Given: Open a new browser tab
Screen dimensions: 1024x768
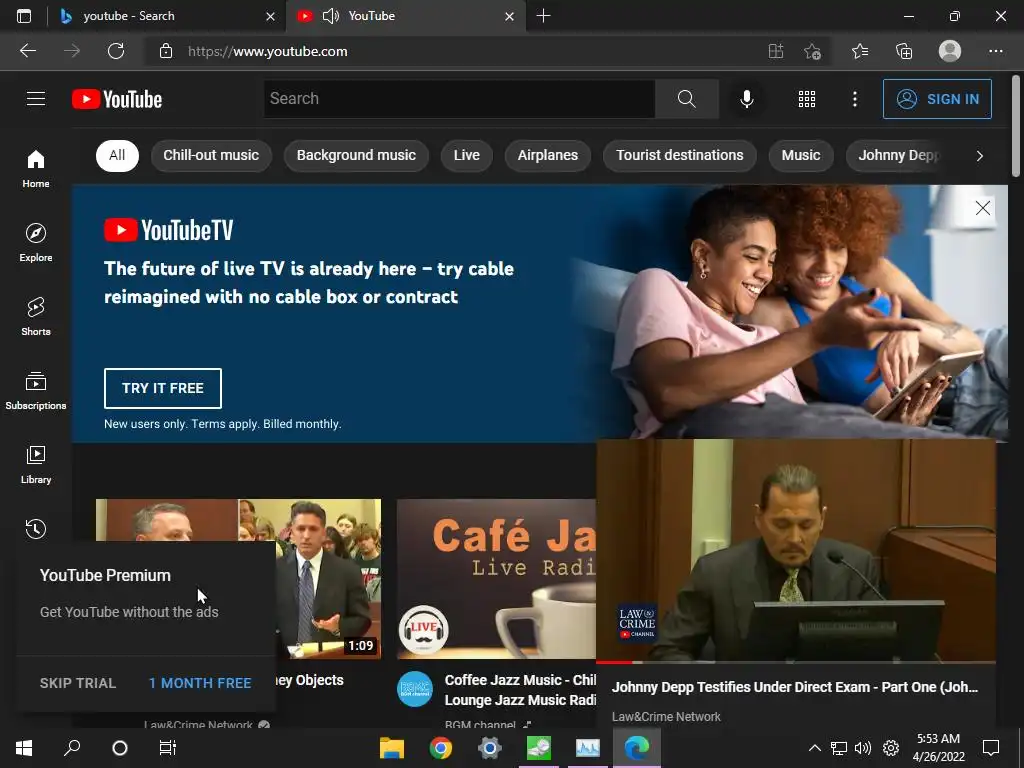Looking at the screenshot, I should [x=543, y=16].
